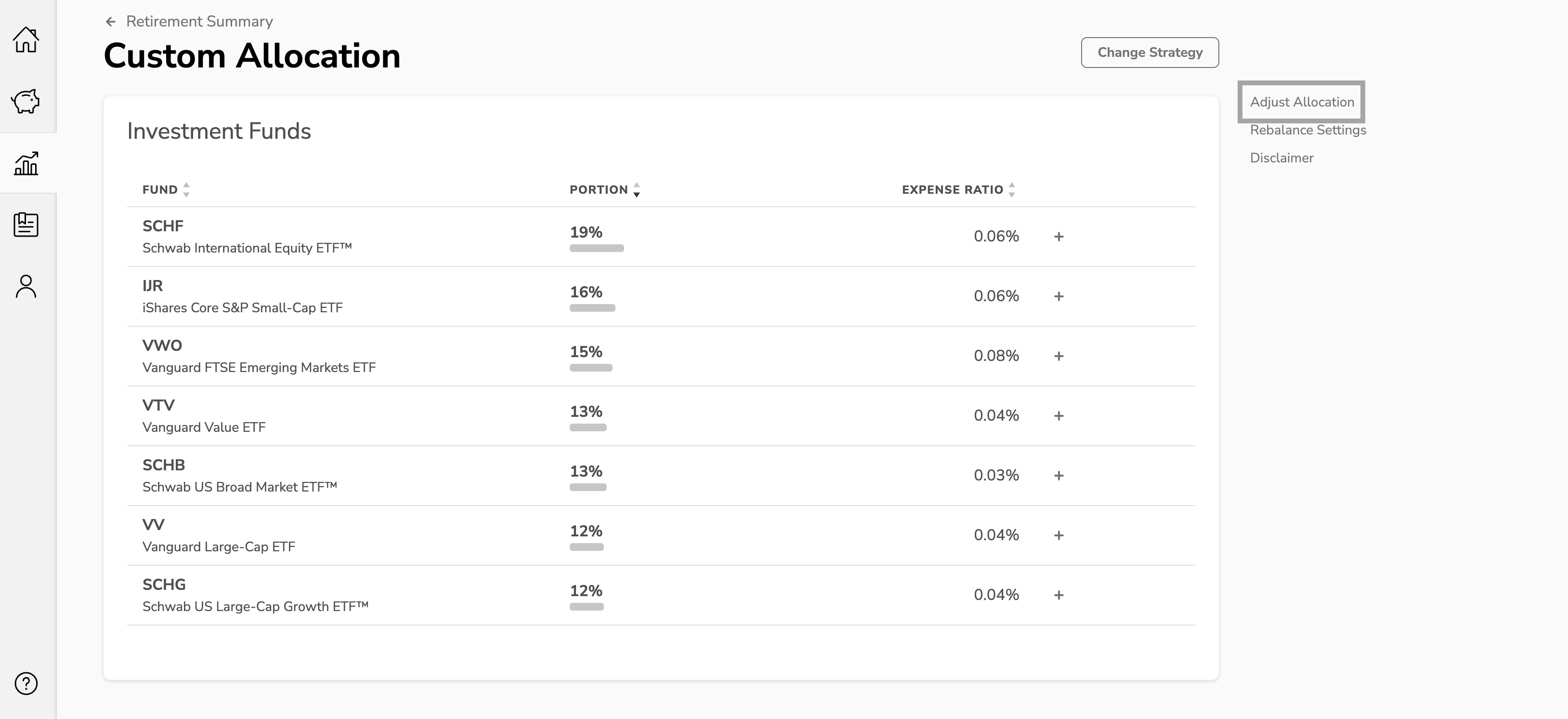Select the investment chart sidebar icon

(26, 163)
